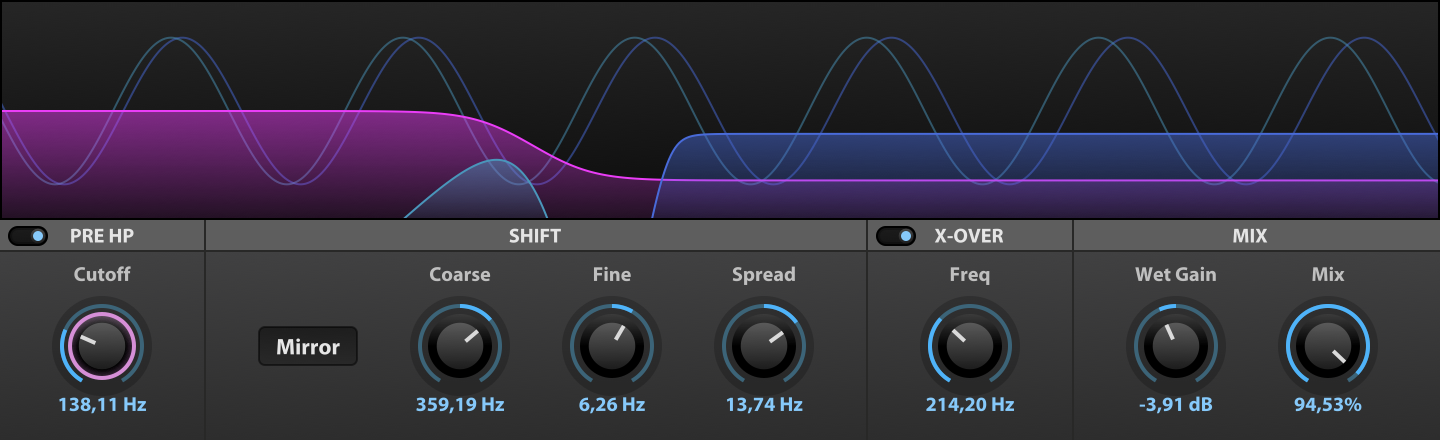Screen dimensions: 1440x440
Task: Click the X-OVER Freq knob
Action: pyautogui.click(x=970, y=346)
